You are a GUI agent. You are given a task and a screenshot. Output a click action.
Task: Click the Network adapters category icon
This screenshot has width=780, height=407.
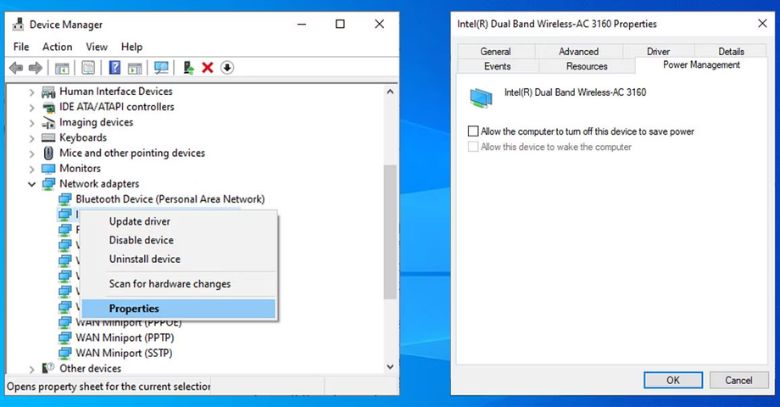[x=48, y=184]
